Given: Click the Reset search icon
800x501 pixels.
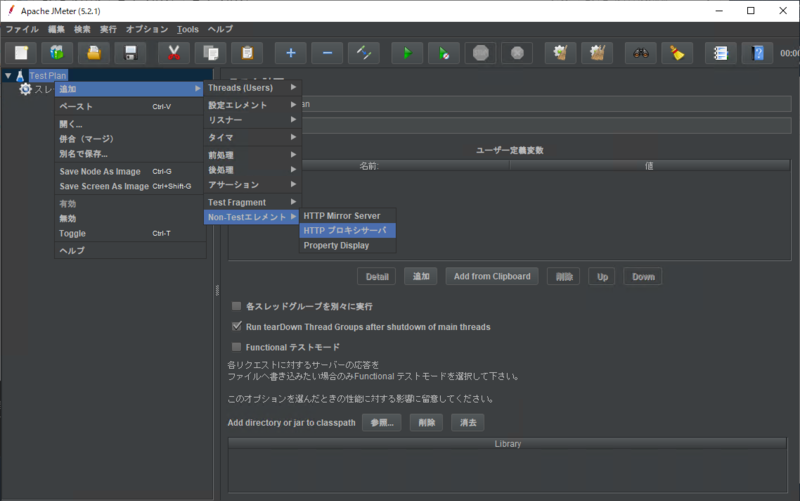Looking at the screenshot, I should pyautogui.click(x=677, y=53).
